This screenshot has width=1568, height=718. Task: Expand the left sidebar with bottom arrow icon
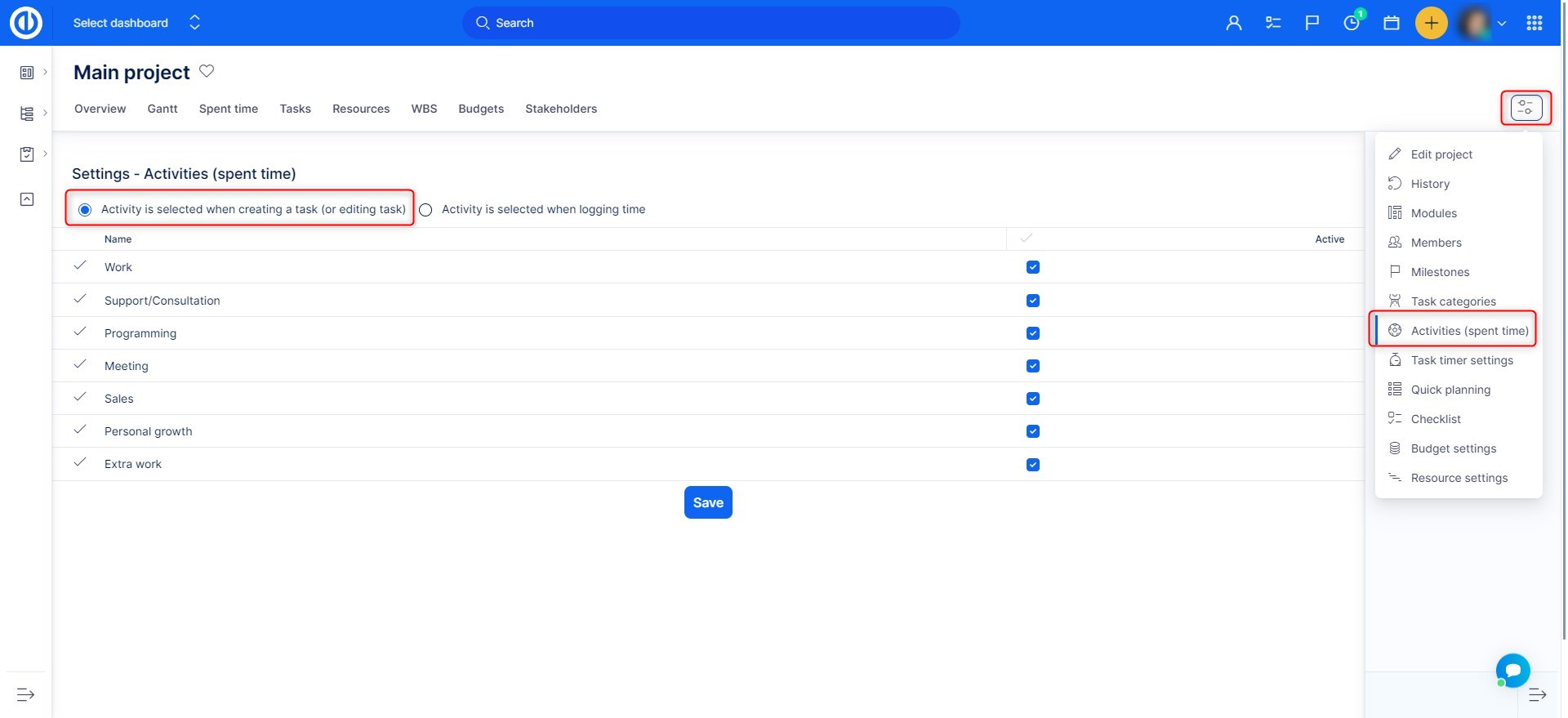click(26, 694)
